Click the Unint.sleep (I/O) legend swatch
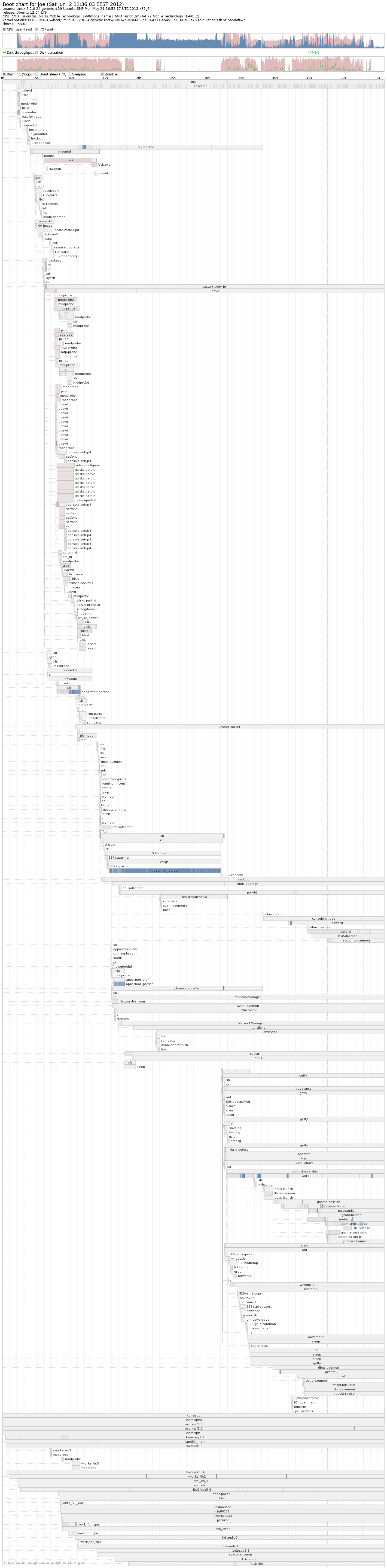The width and height of the screenshot is (387, 1568). point(36,74)
